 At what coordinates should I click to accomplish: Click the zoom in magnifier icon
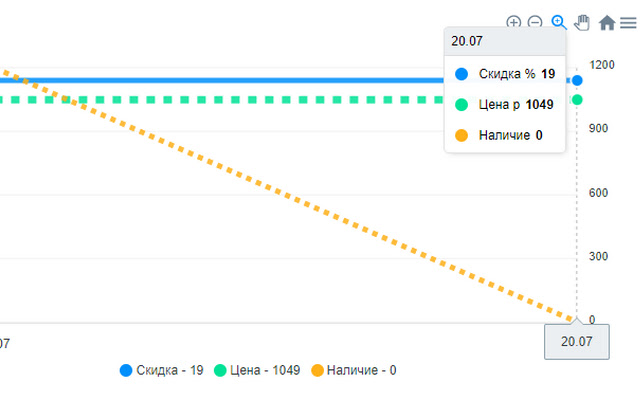514,22
